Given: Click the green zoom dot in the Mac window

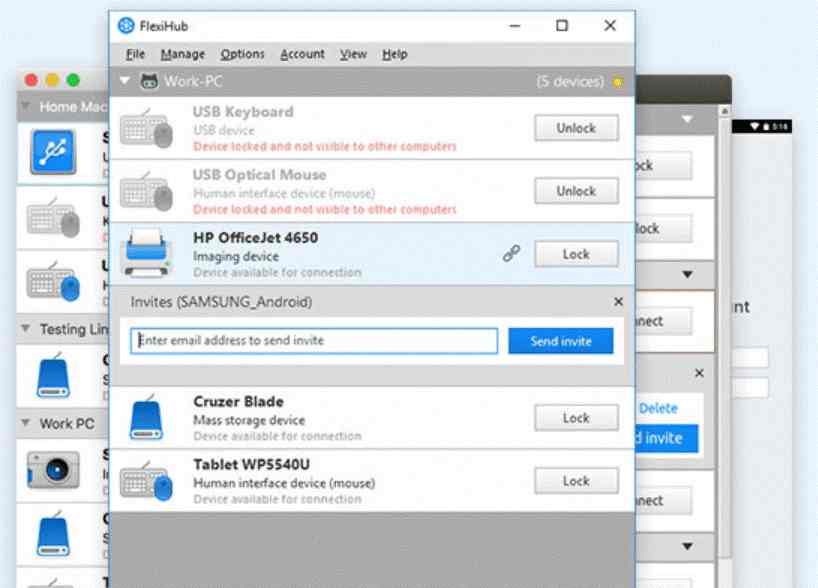Looking at the screenshot, I should tap(73, 80).
